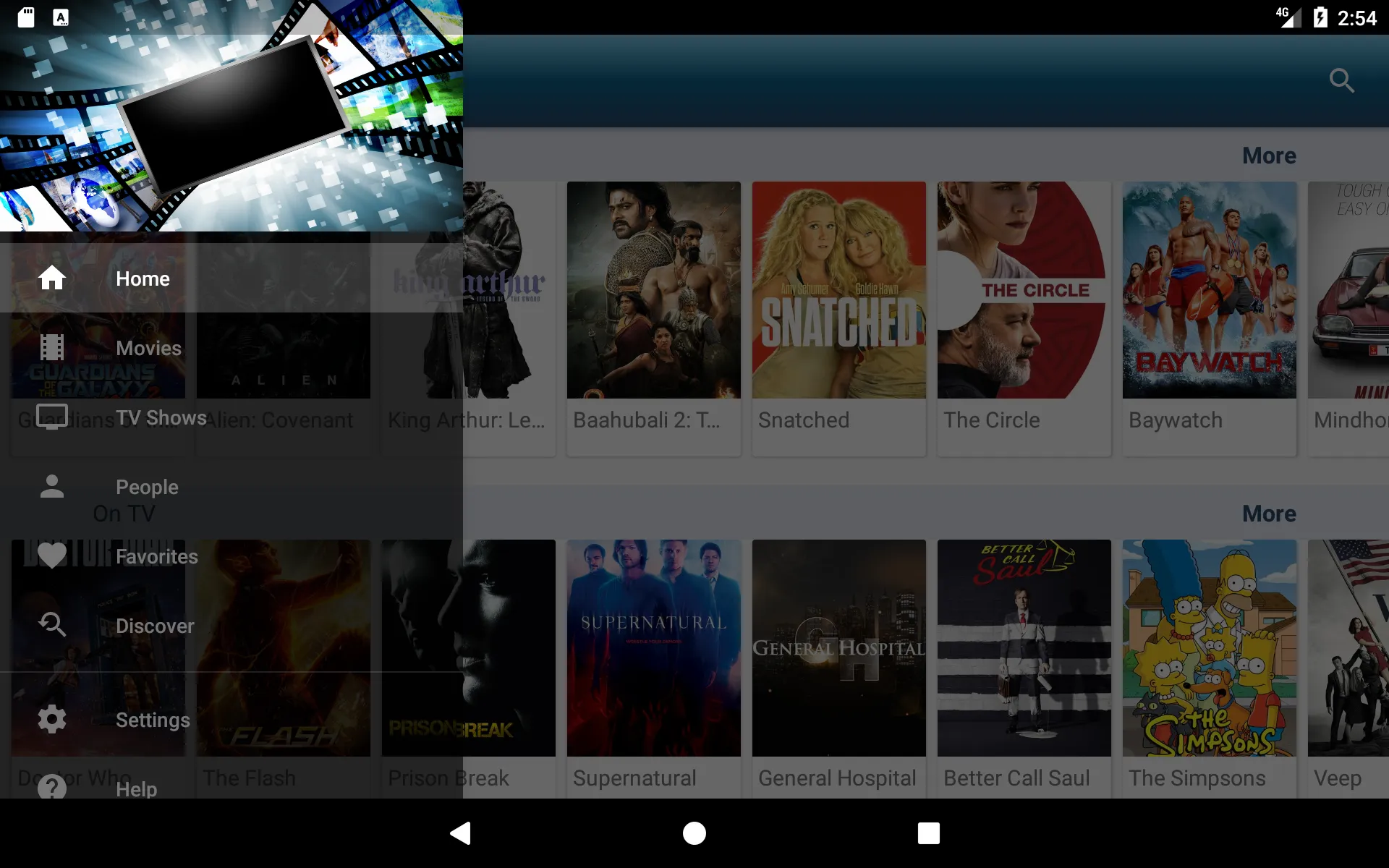This screenshot has width=1389, height=868.
Task: Open Settings gear icon
Action: 51,719
